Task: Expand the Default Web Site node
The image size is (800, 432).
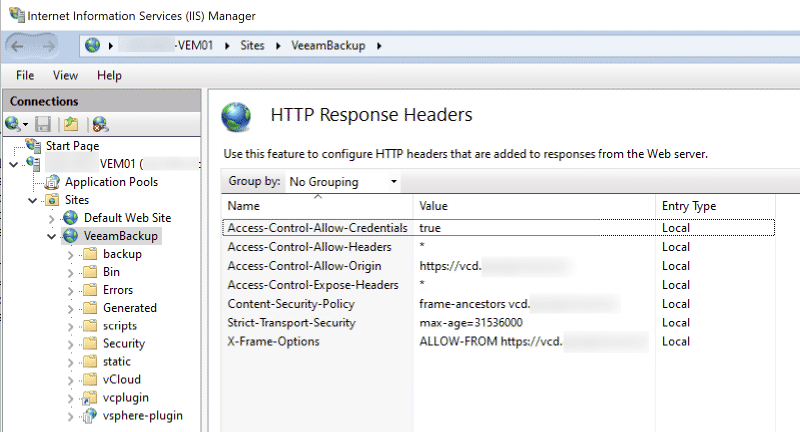Action: [x=52, y=219]
